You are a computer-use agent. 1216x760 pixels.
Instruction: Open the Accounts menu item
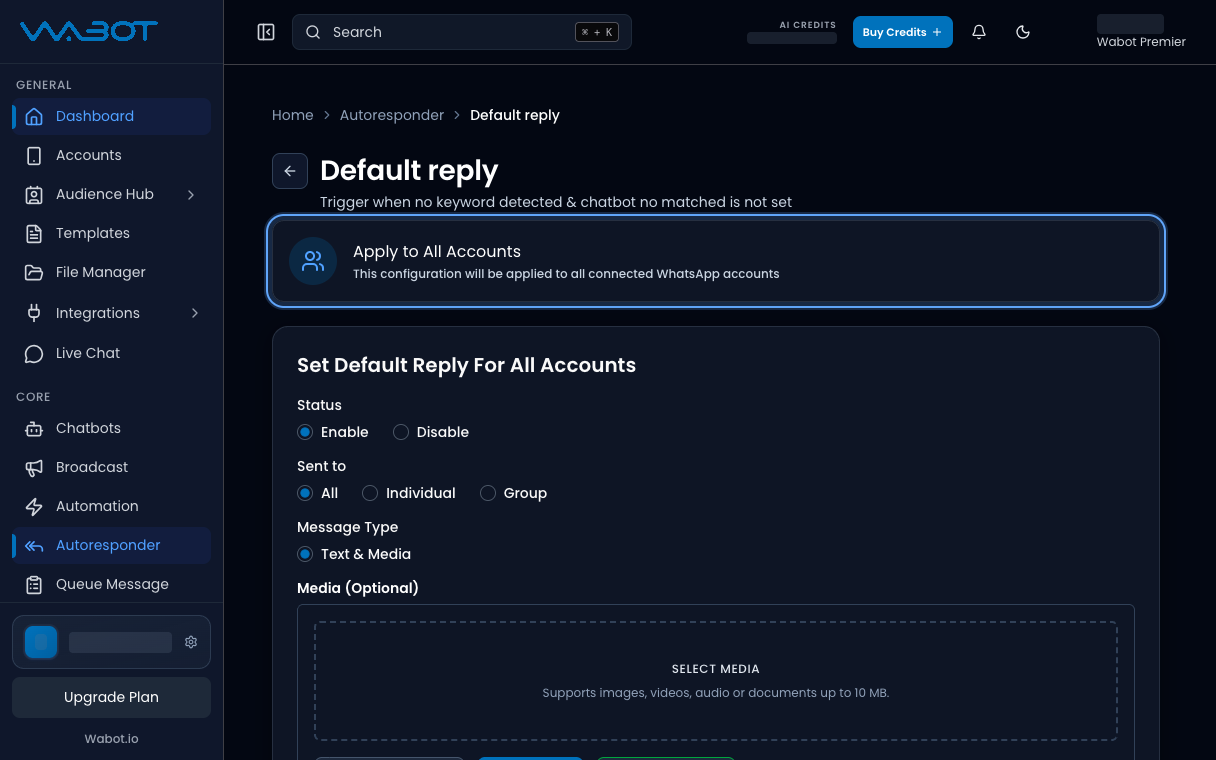click(x=111, y=155)
